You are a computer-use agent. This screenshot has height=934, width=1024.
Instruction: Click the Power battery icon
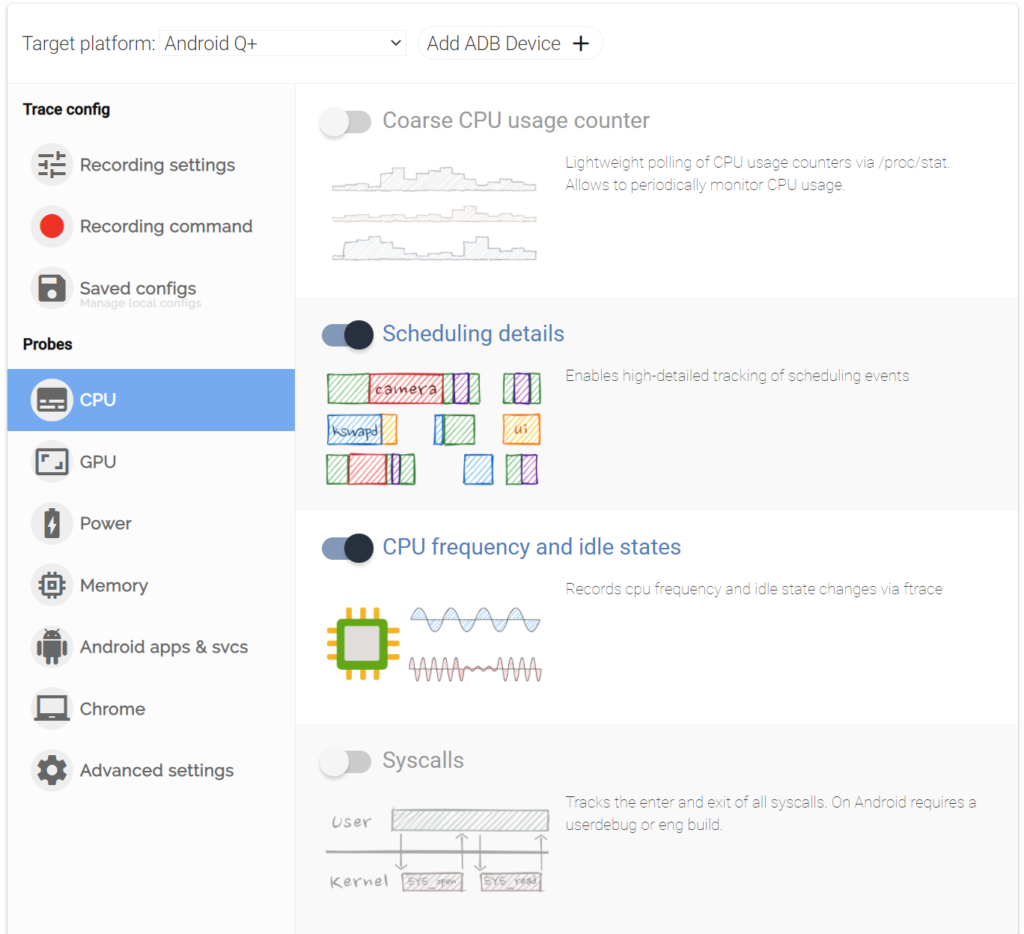click(x=52, y=524)
